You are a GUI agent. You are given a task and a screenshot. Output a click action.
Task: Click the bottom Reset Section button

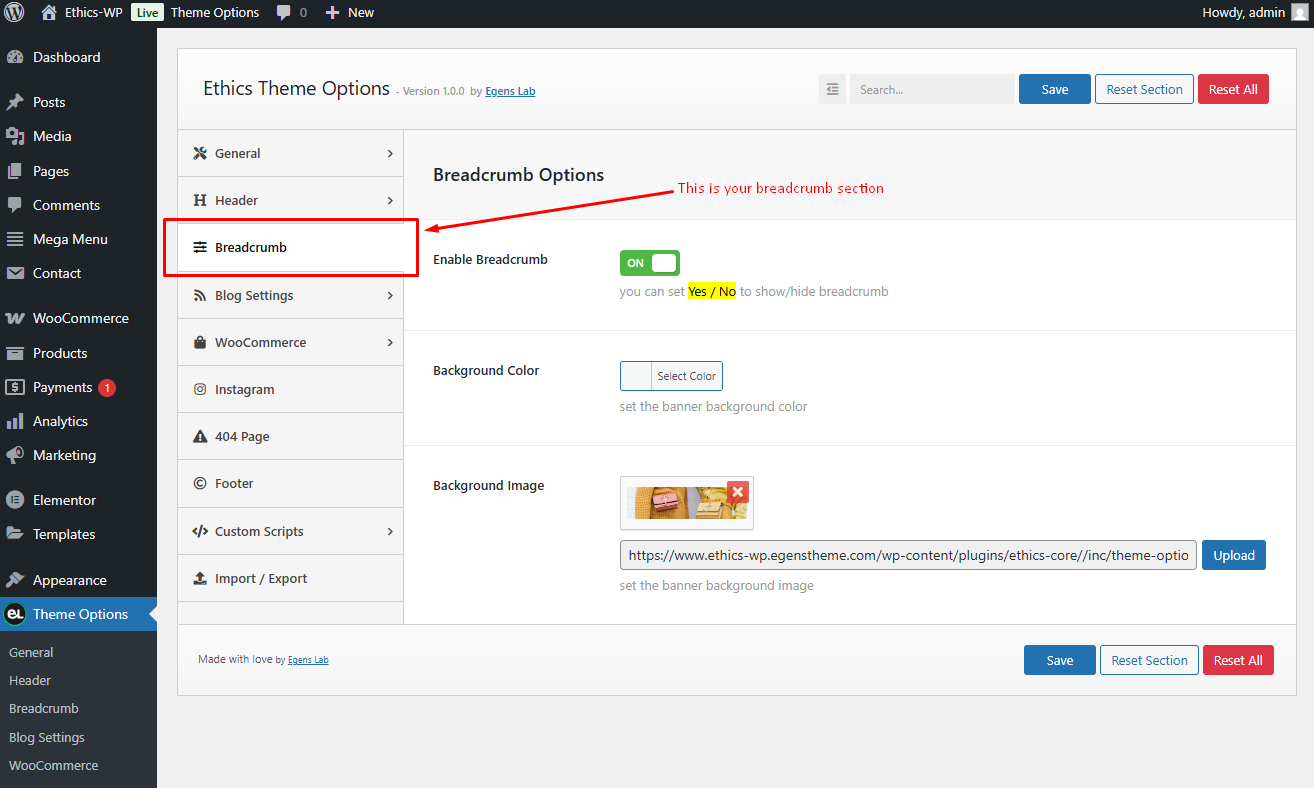click(1149, 660)
